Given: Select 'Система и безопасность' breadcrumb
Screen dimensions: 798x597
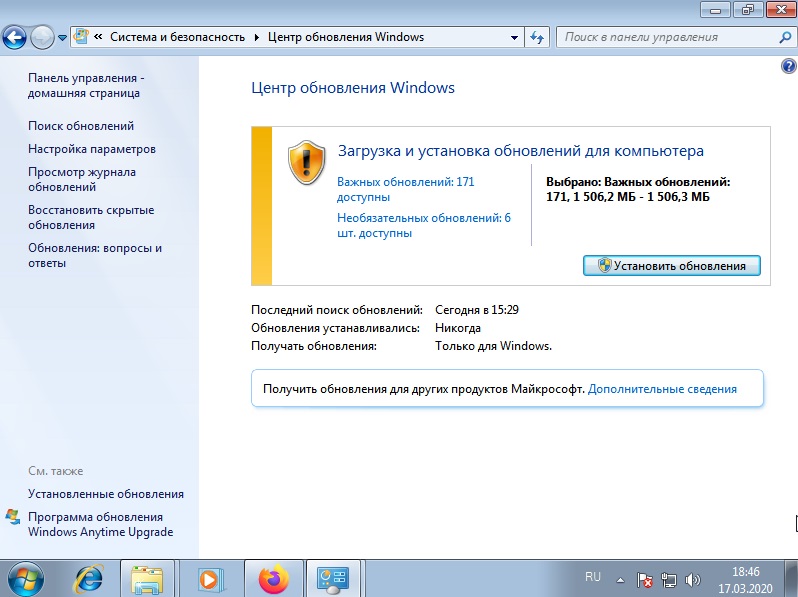Looking at the screenshot, I should (x=177, y=37).
